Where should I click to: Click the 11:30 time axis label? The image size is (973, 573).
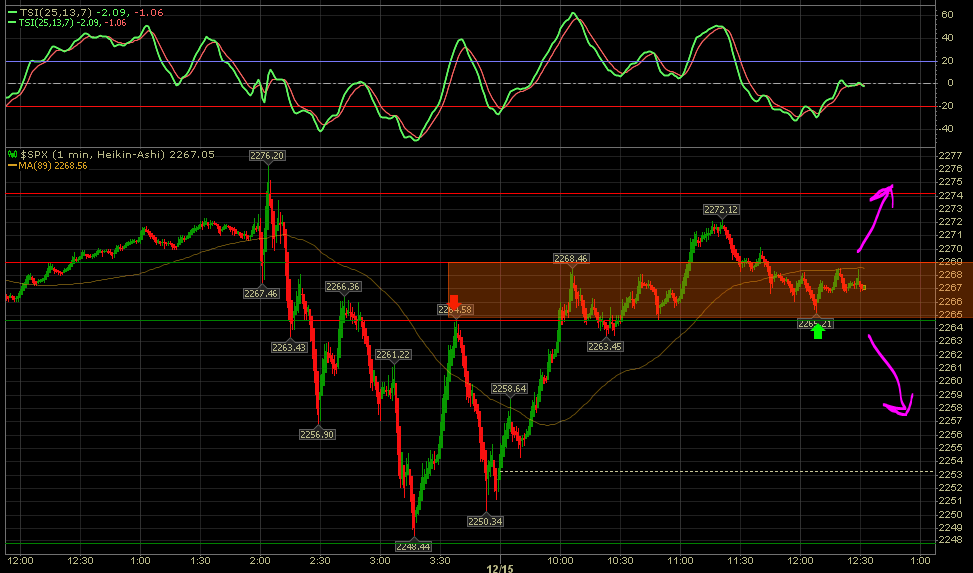(x=740, y=561)
